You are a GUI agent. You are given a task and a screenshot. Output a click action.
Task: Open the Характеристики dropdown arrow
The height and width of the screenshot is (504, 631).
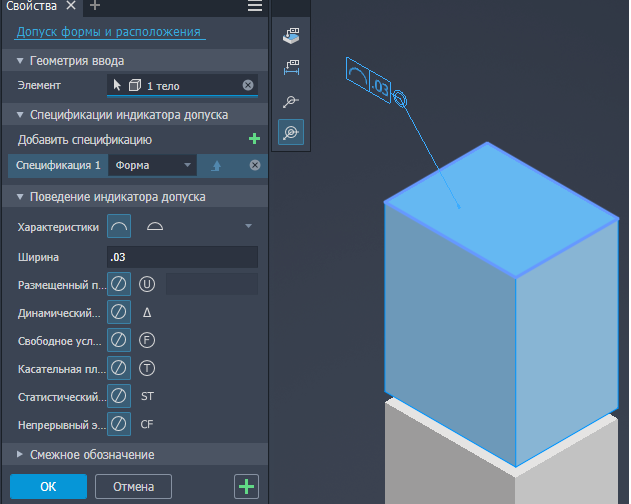tap(248, 226)
